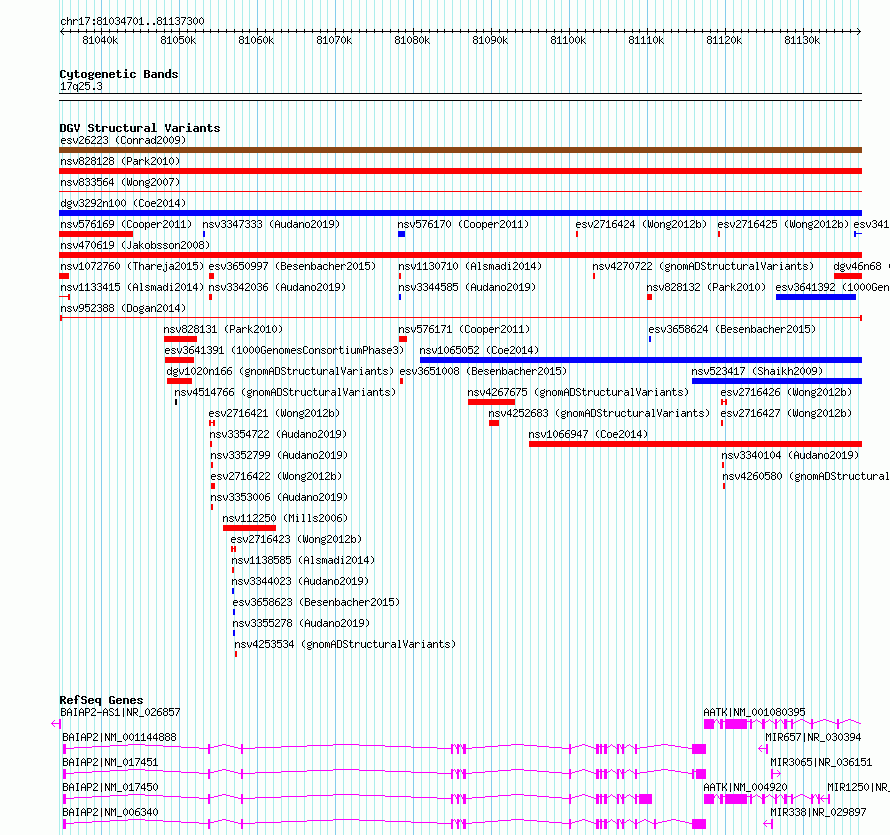The height and width of the screenshot is (835, 890).
Task: Click nsv4253534 gnomAD variant label
Action: [345, 644]
